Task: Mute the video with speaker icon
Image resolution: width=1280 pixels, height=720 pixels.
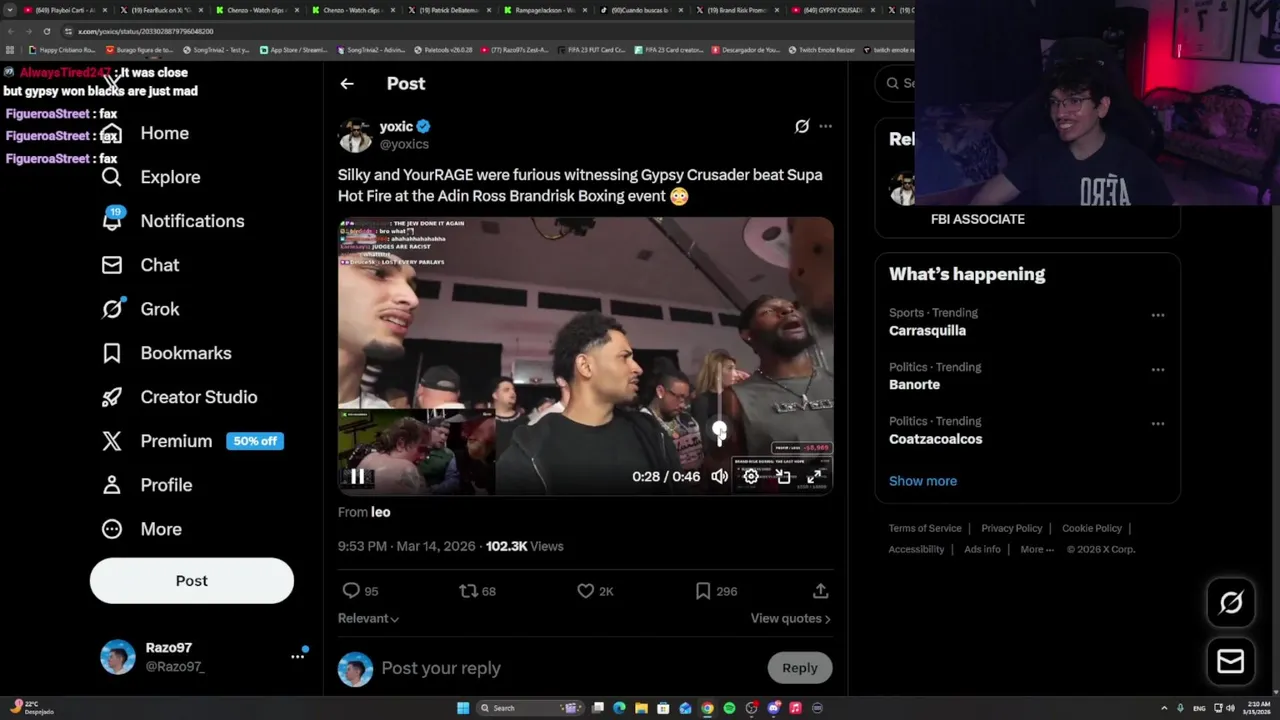Action: (x=719, y=477)
